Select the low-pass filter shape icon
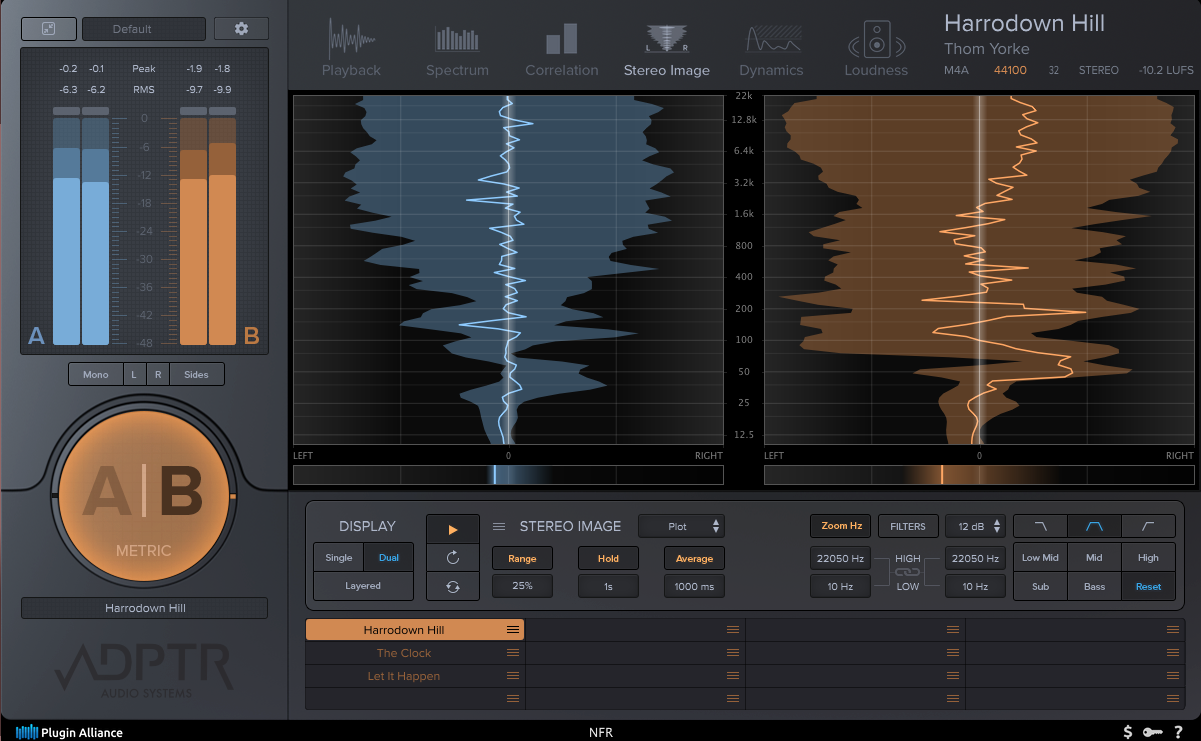The height and width of the screenshot is (741, 1201). click(x=1040, y=527)
